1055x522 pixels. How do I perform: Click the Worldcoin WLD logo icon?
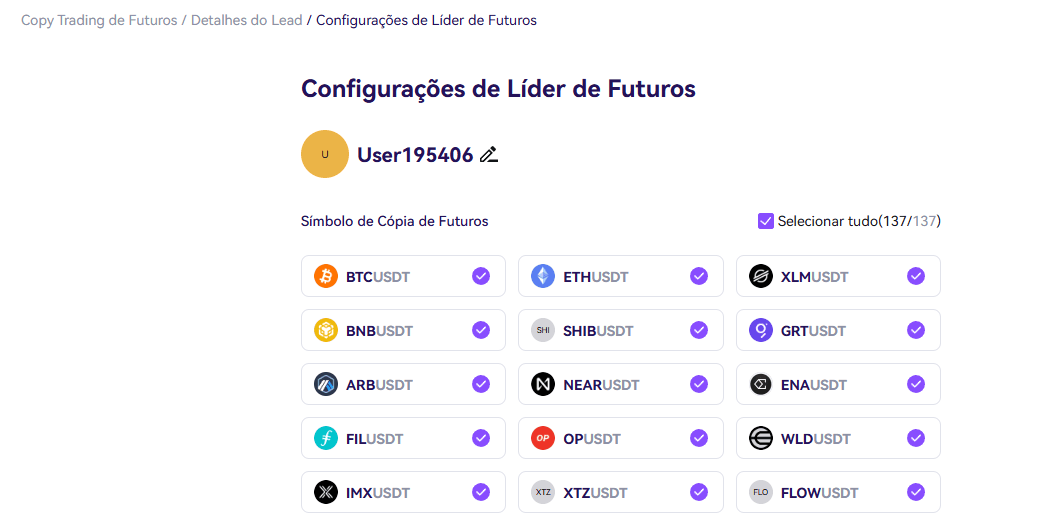click(761, 439)
